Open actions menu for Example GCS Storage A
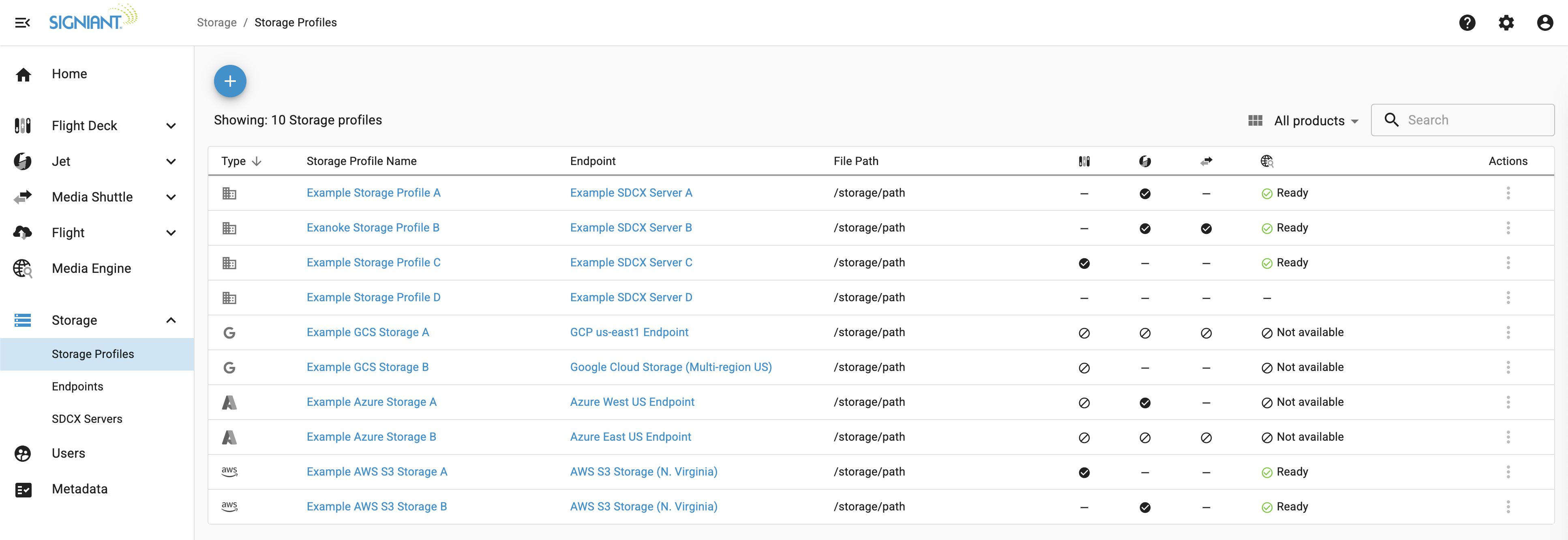This screenshot has width=1568, height=540. (x=1508, y=332)
